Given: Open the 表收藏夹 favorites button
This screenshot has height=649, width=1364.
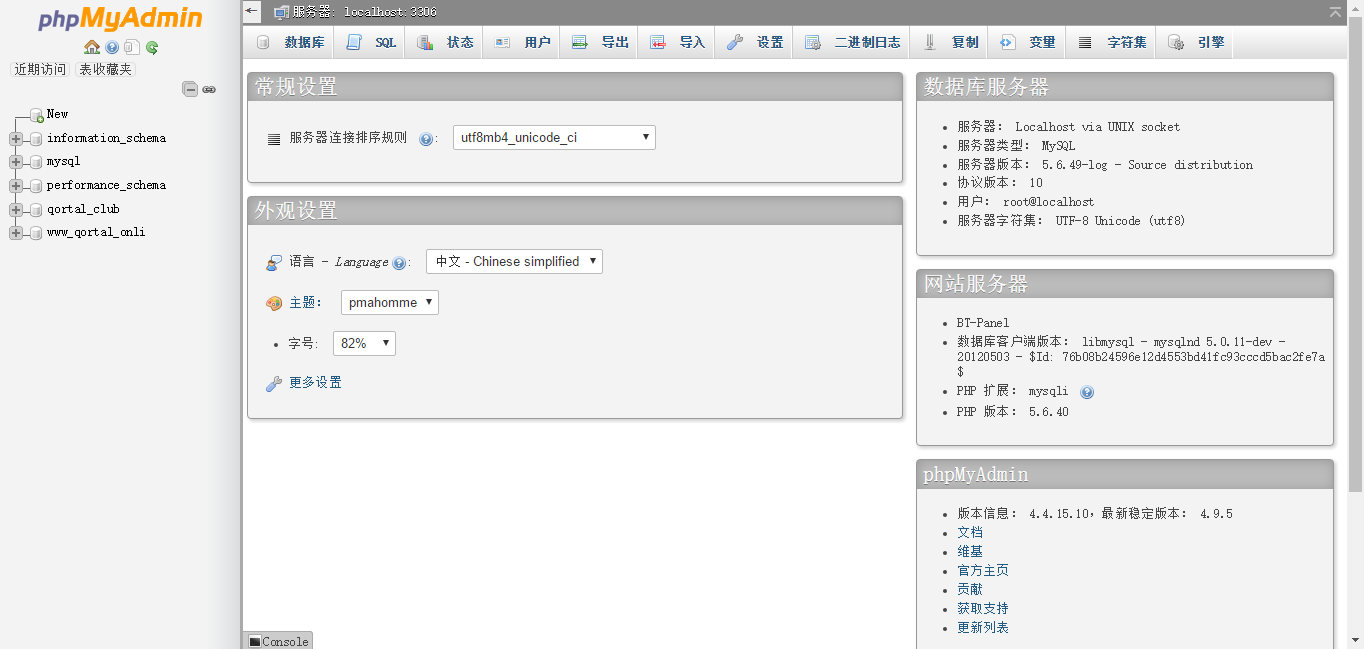Looking at the screenshot, I should click(x=105, y=69).
